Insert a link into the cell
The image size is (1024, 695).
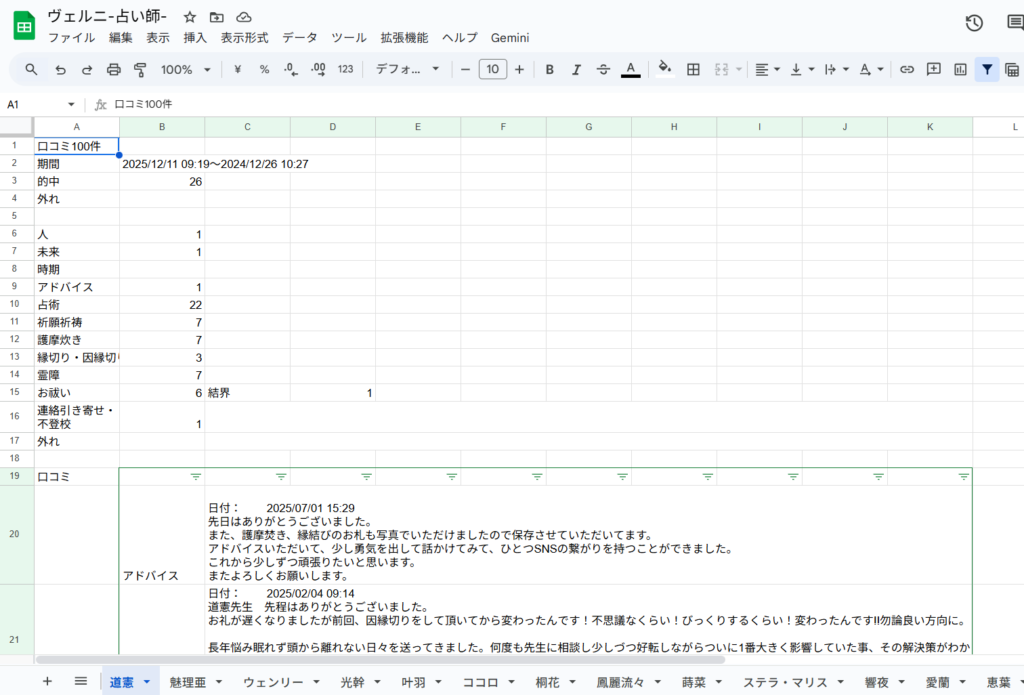coord(907,70)
